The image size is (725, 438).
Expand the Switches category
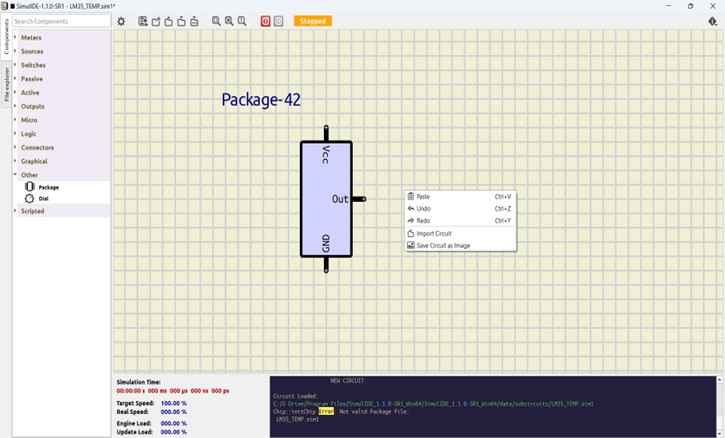tap(33, 65)
